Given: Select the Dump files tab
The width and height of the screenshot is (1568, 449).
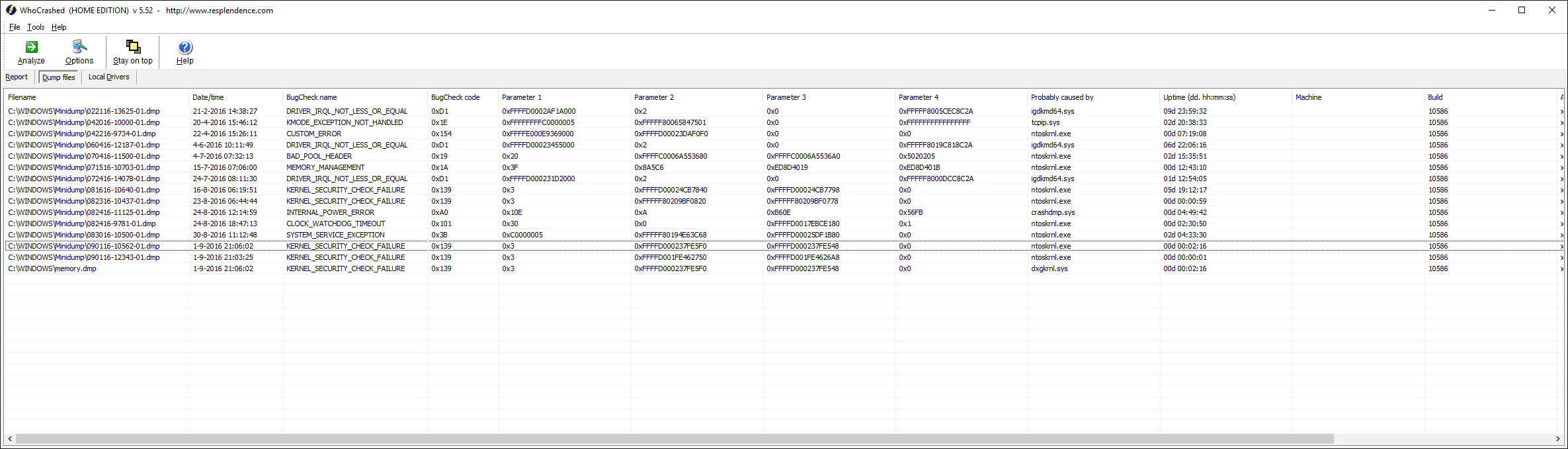Looking at the screenshot, I should (x=59, y=77).
